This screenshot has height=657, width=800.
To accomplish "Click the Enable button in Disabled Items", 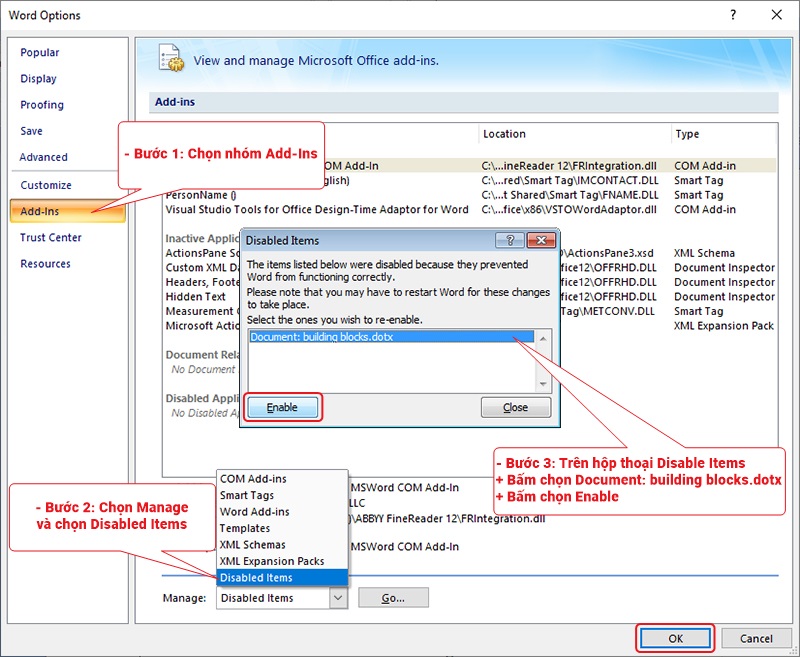I will [282, 407].
